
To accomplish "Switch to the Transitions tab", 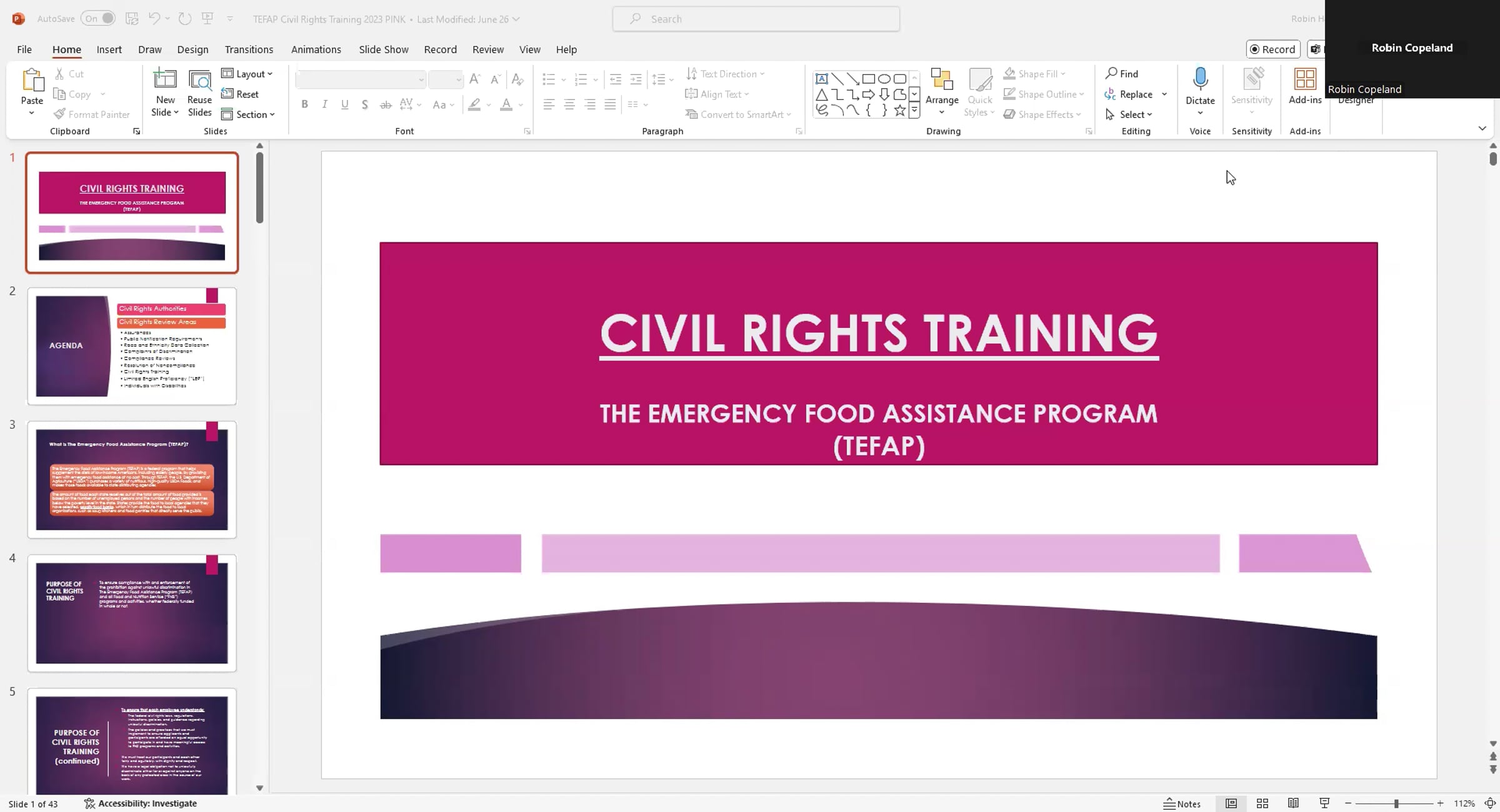I will [249, 49].
